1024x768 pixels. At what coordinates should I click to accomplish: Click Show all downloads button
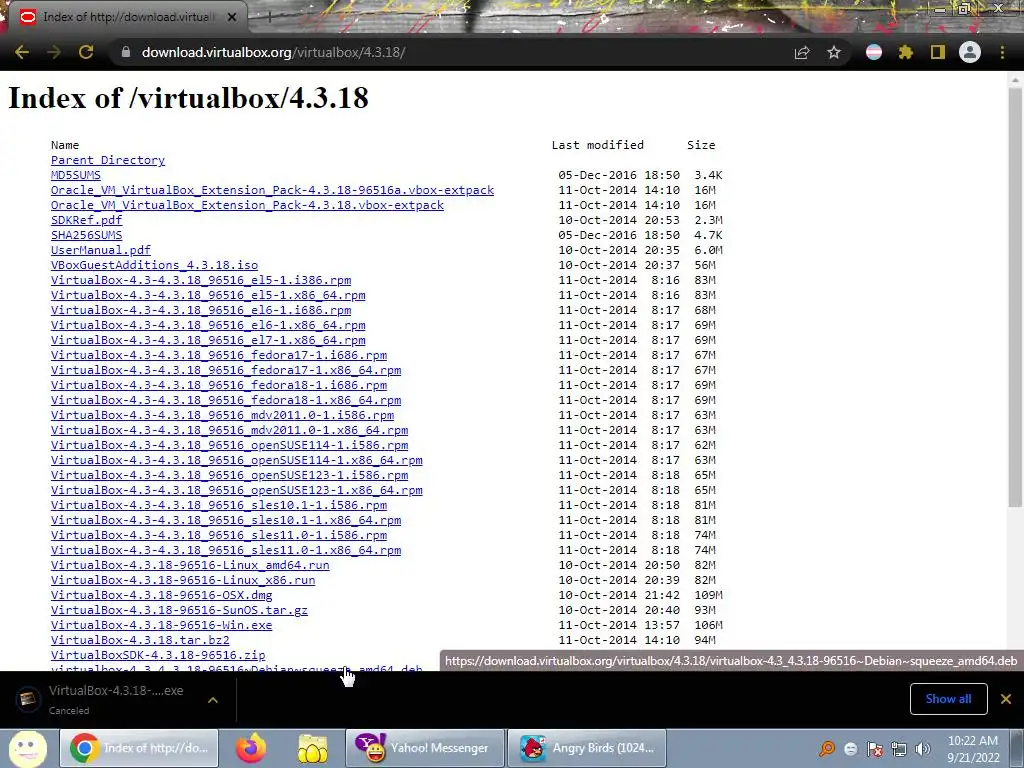pos(948,699)
